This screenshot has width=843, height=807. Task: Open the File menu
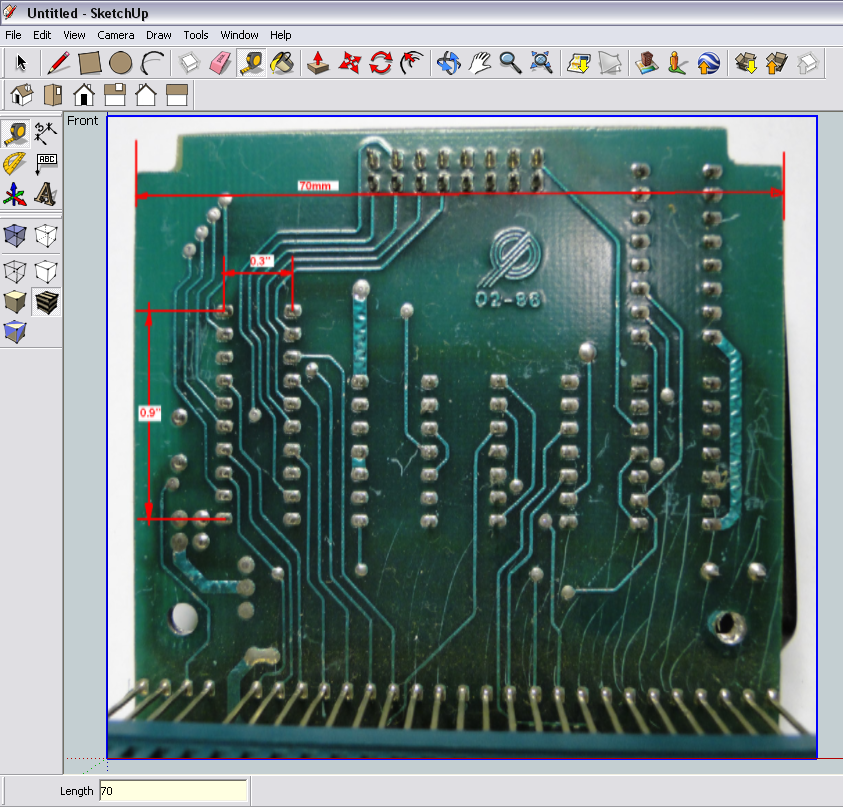click(13, 35)
